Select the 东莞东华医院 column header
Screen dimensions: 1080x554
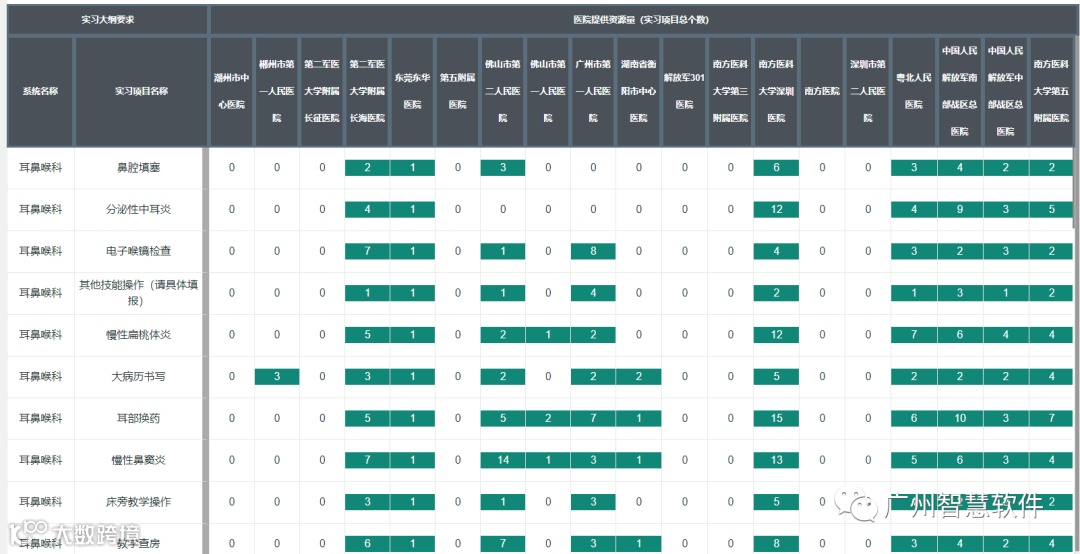click(413, 91)
